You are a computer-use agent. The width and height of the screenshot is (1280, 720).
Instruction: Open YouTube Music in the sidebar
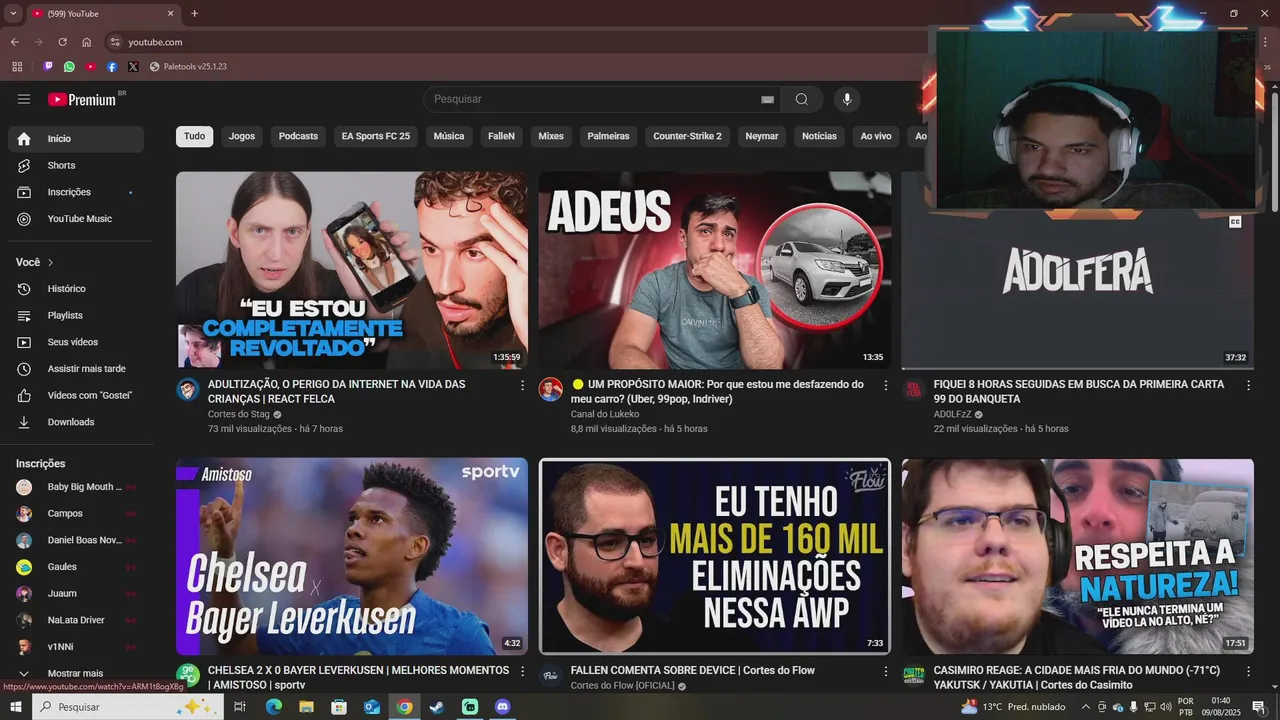(76, 219)
